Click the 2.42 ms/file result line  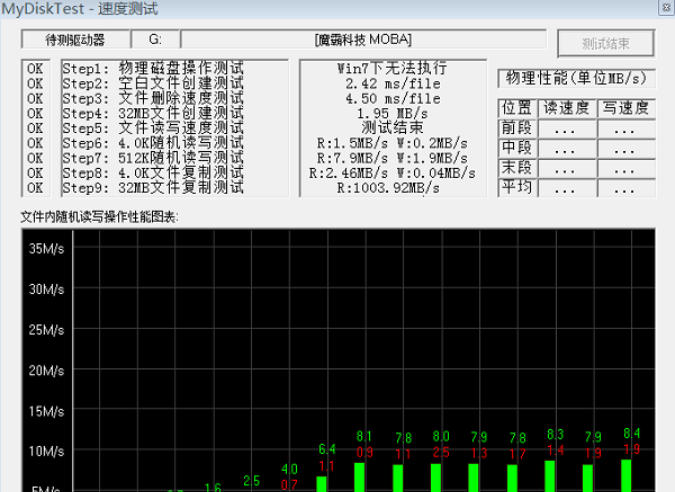click(392, 84)
